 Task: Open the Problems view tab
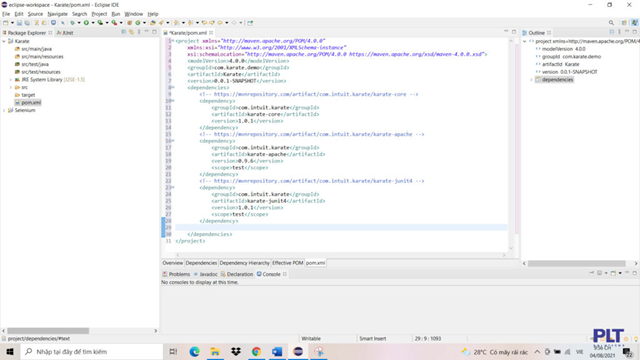click(176, 274)
